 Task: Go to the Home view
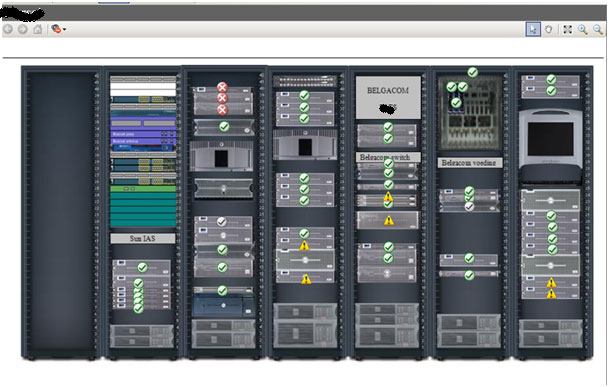(x=38, y=29)
